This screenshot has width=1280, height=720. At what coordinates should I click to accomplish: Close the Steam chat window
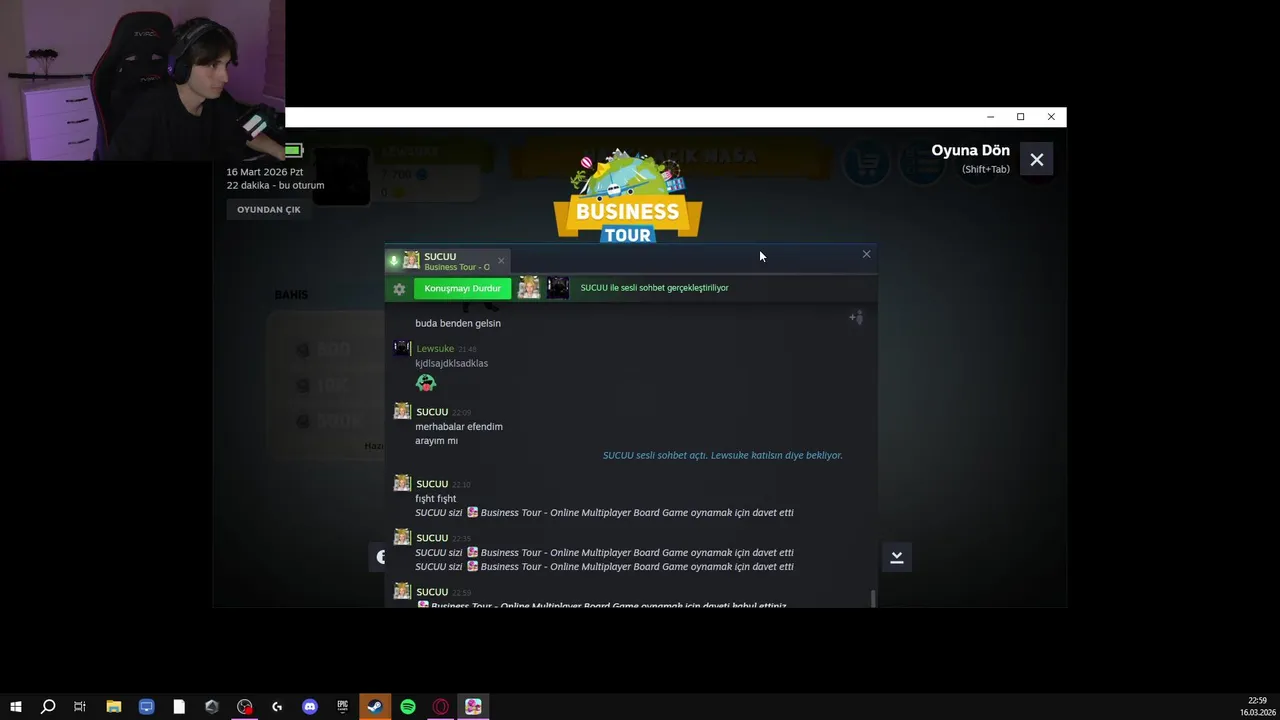(x=866, y=254)
